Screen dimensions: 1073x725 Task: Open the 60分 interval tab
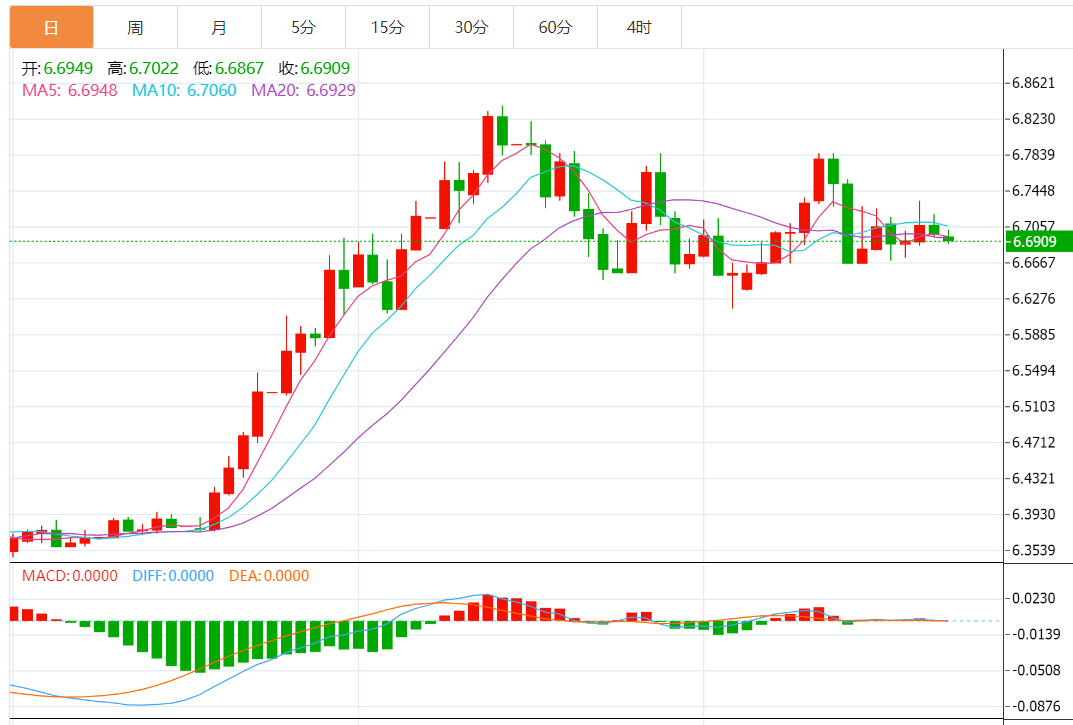tap(556, 27)
